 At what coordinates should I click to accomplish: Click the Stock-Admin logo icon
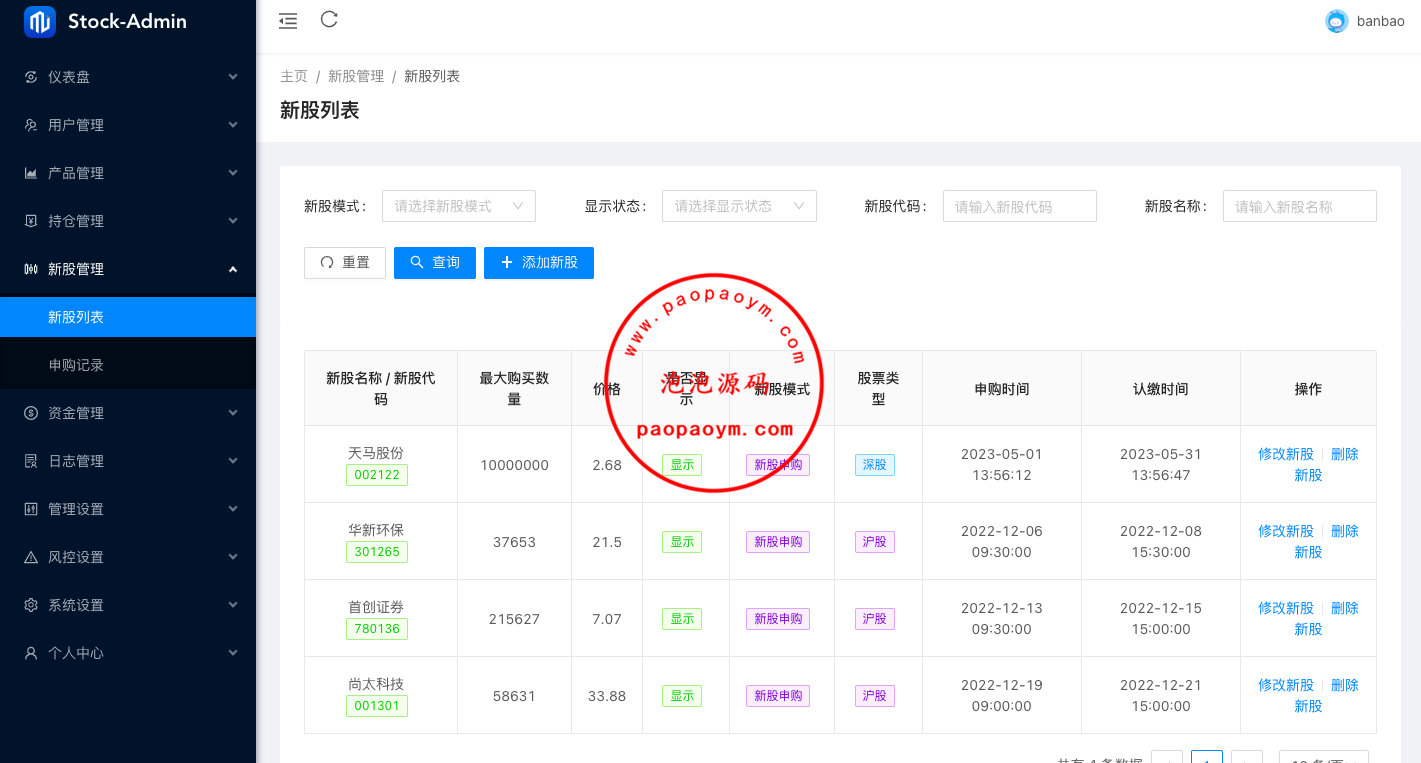coord(40,21)
